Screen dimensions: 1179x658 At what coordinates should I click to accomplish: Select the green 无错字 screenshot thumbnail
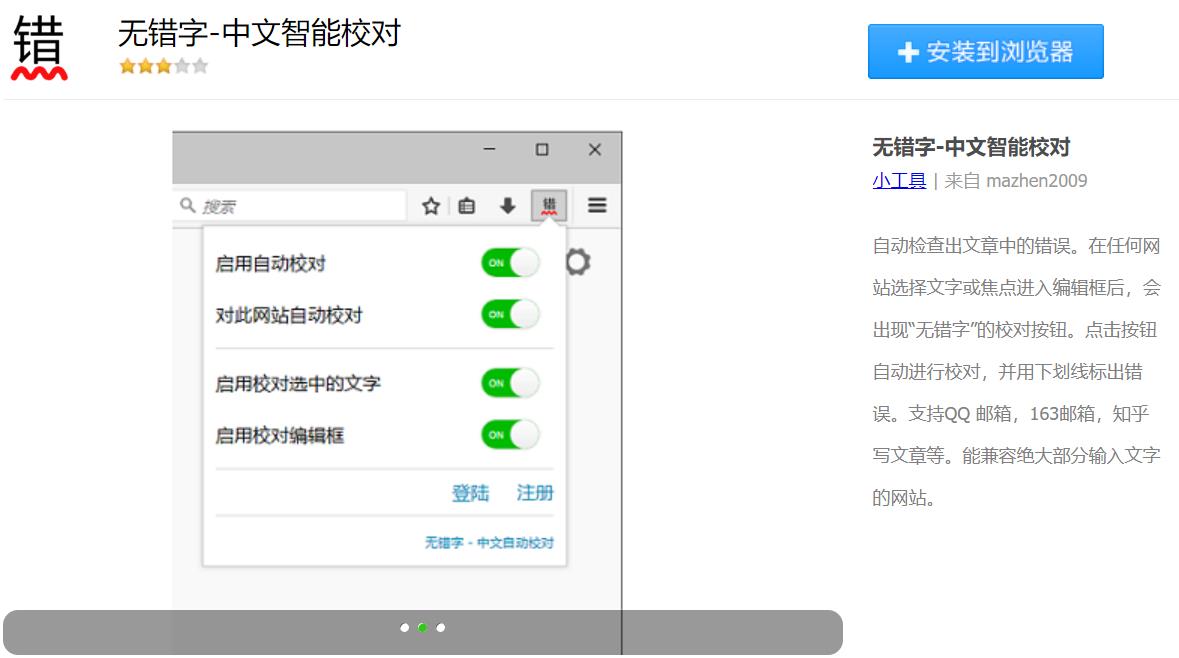(x=423, y=627)
